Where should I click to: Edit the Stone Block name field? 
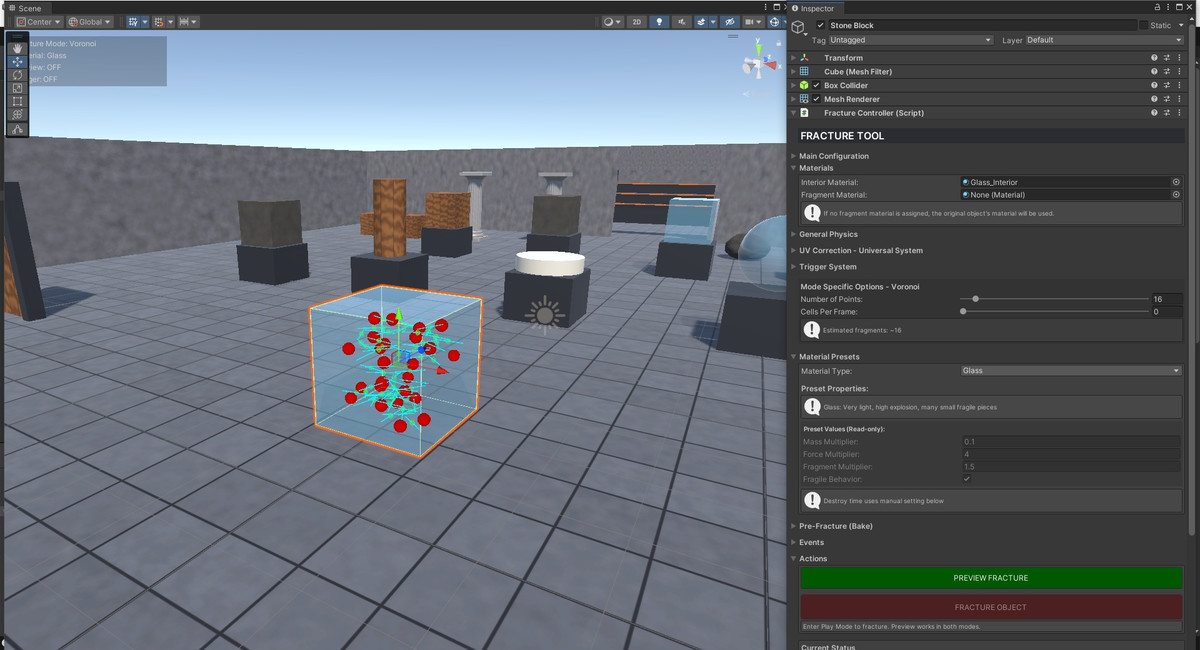[982, 25]
